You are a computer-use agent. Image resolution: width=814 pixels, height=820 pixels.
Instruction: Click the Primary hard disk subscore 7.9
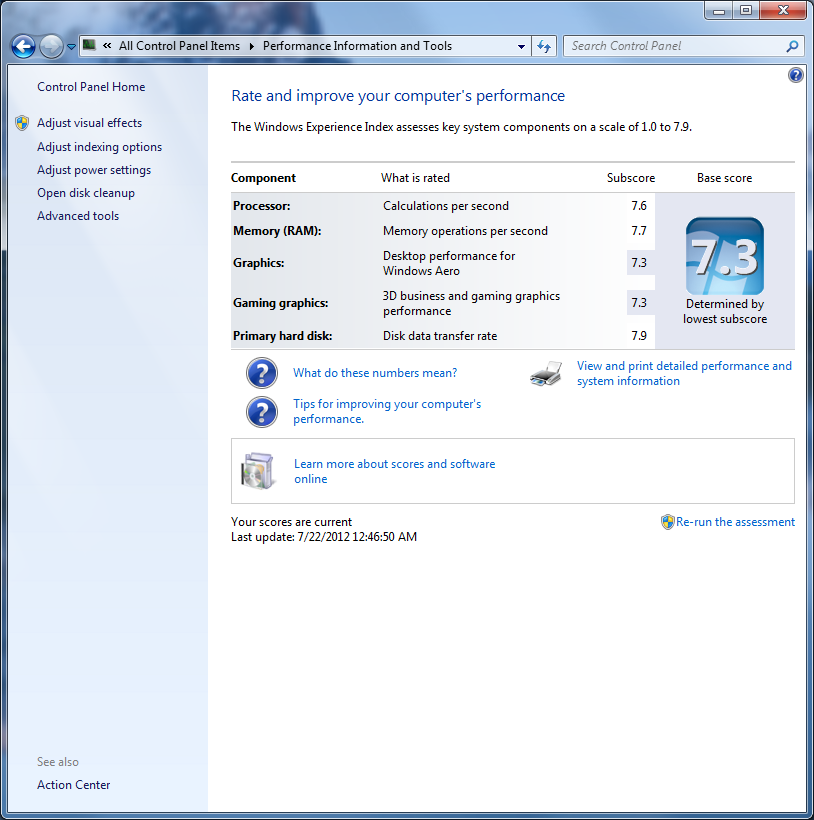tap(639, 336)
